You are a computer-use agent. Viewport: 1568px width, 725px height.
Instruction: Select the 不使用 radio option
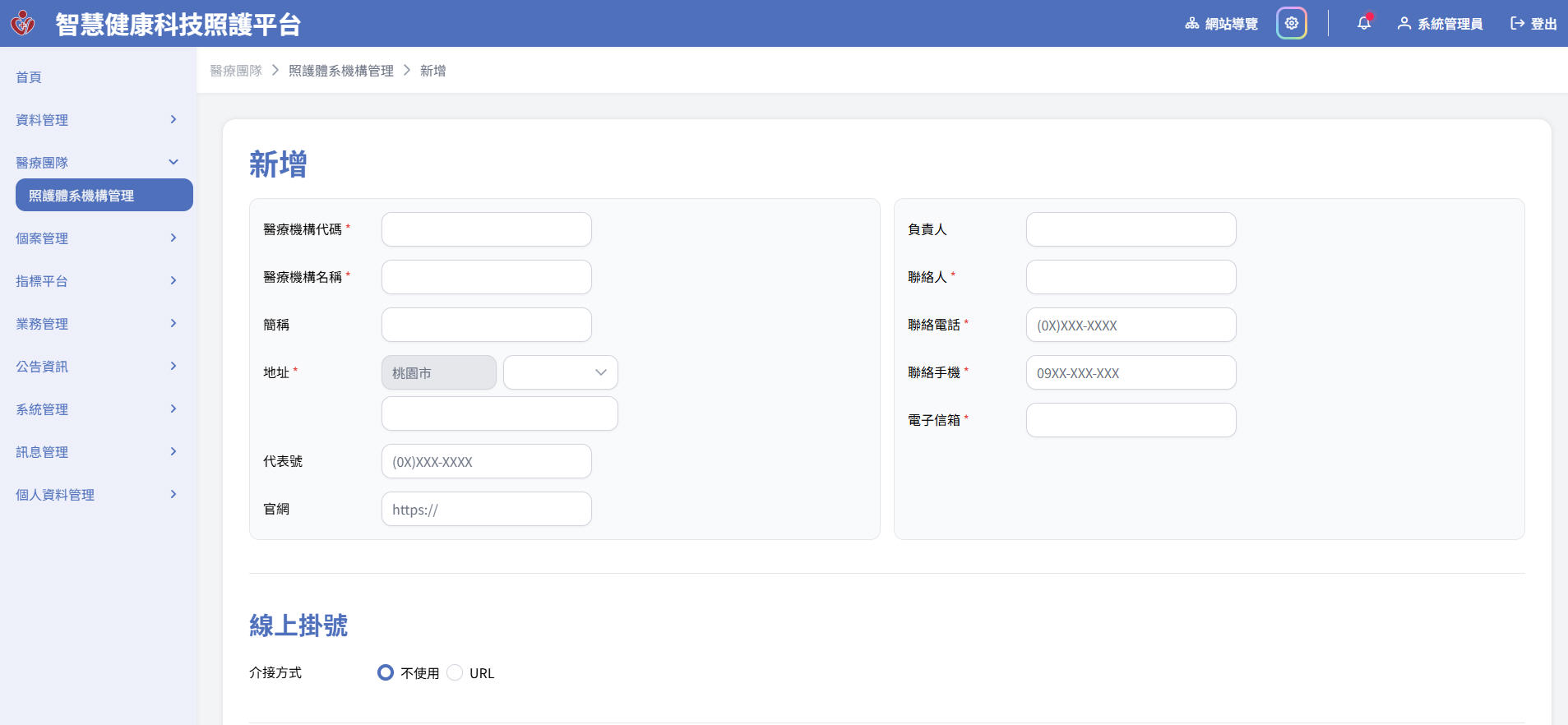pos(386,672)
